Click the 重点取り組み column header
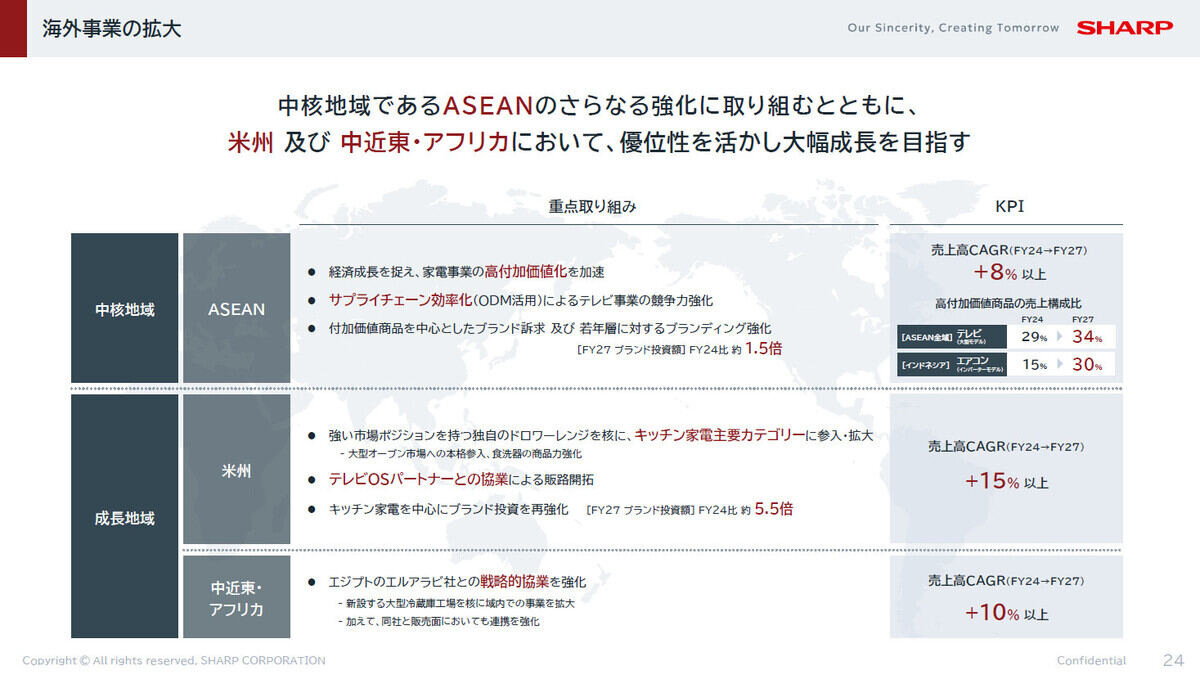The image size is (1200, 675). (x=592, y=207)
